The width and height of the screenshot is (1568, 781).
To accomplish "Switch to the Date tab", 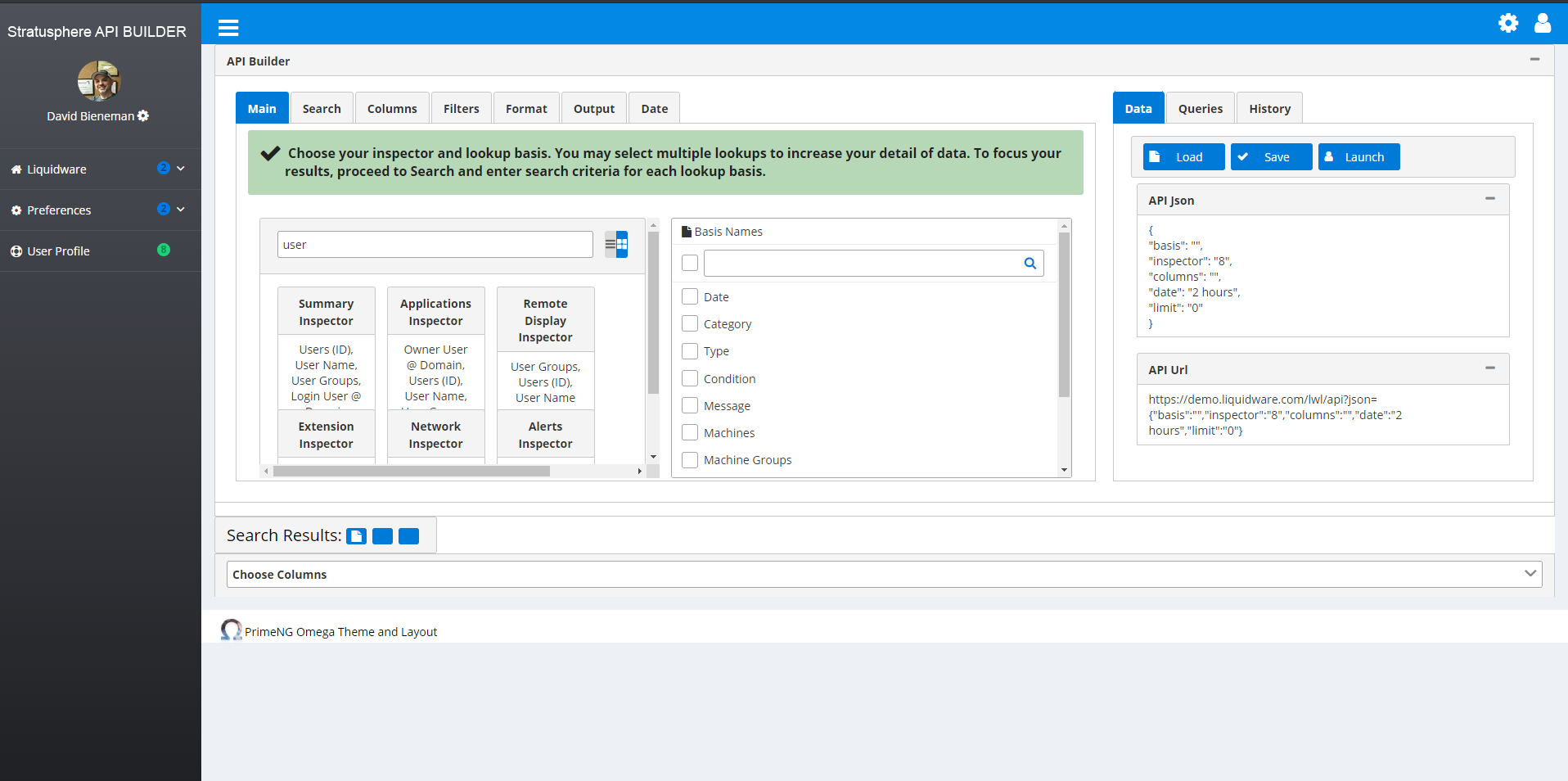I will coord(655,108).
